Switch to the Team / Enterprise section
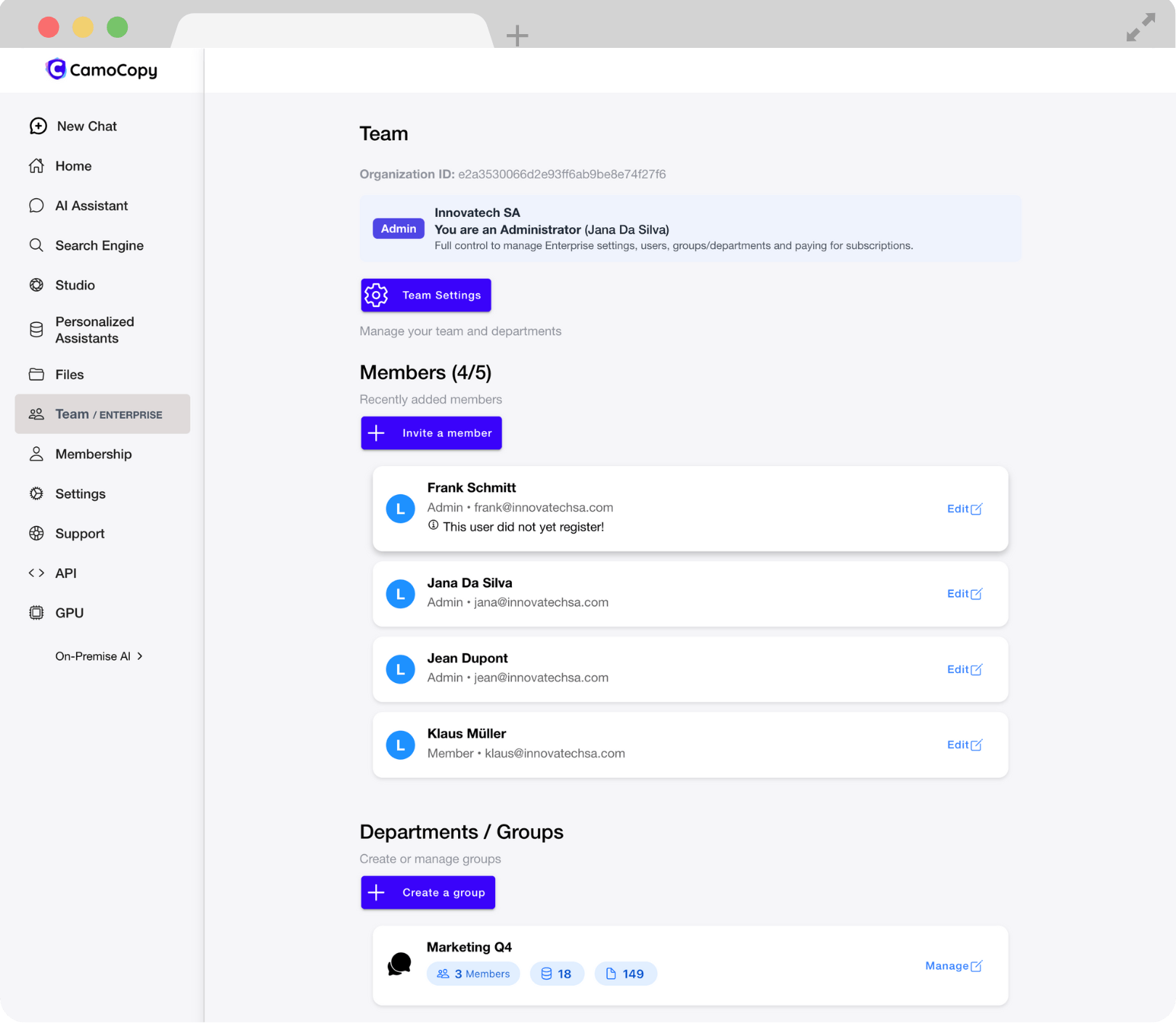 (x=102, y=414)
